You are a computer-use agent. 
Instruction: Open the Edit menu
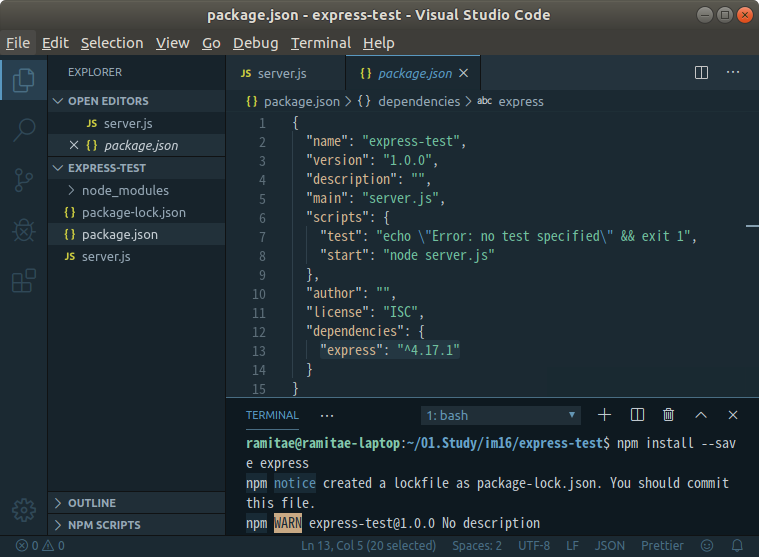pos(55,43)
